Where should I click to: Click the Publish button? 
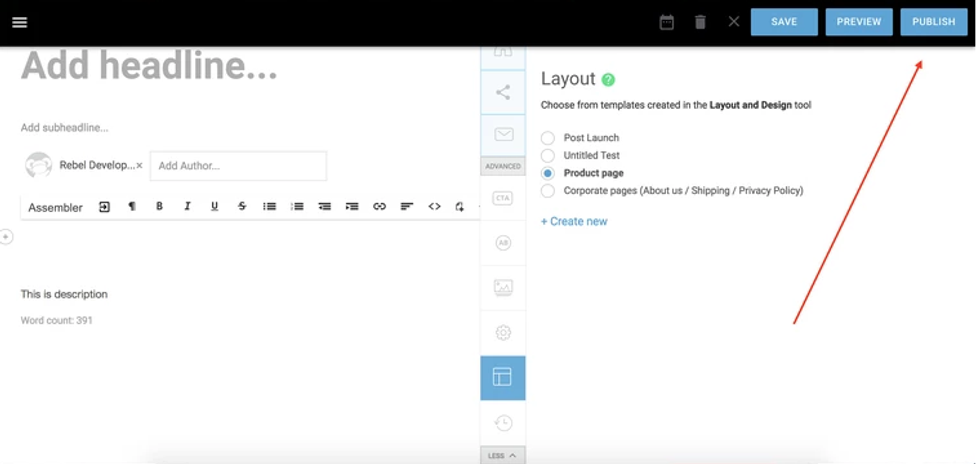(933, 22)
